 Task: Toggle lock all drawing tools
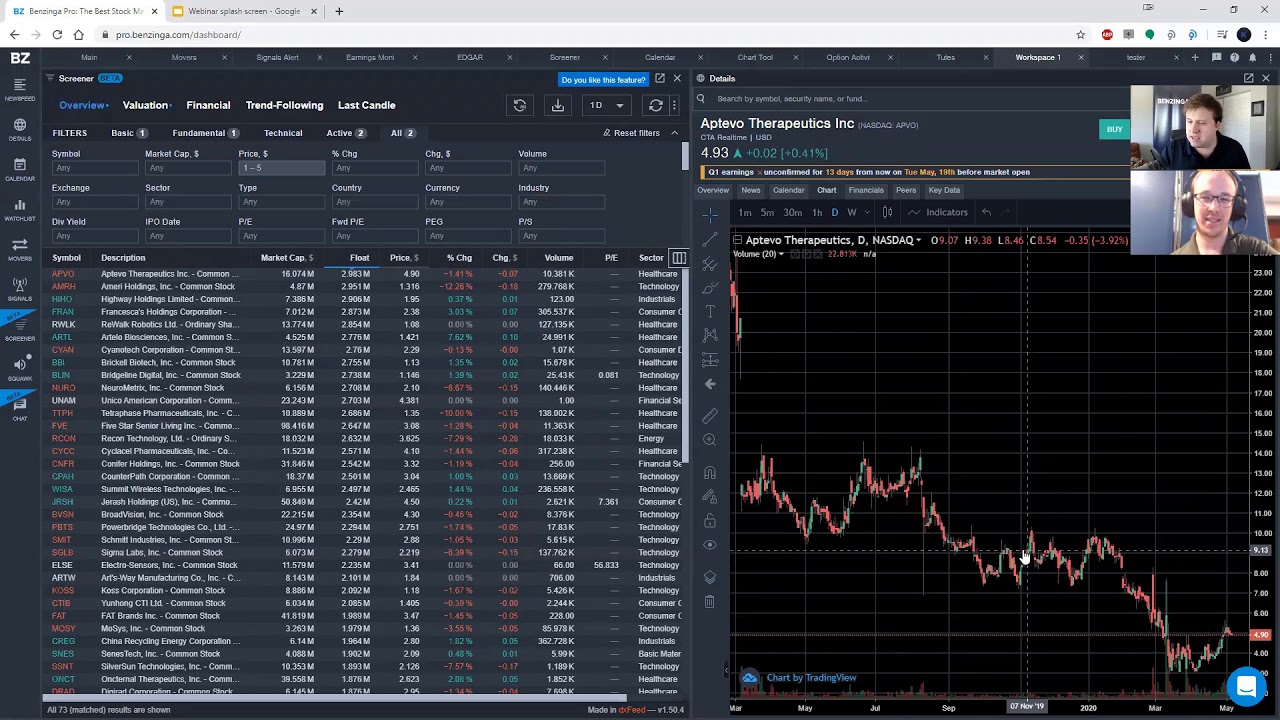710,521
